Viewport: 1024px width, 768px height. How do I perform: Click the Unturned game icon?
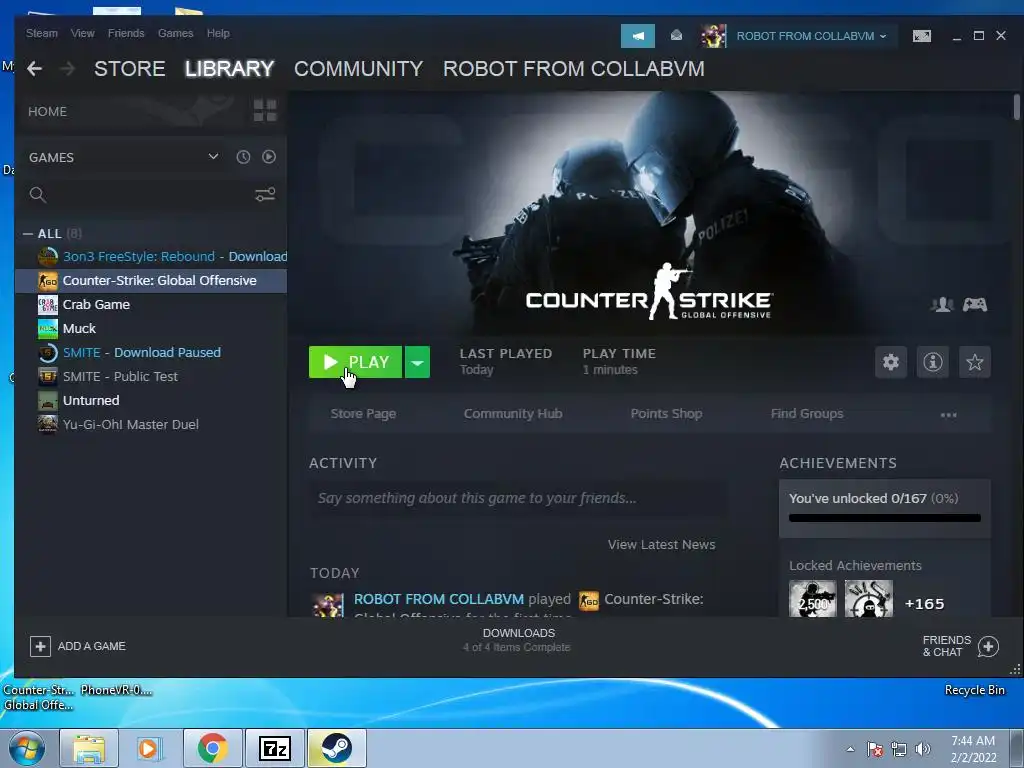(x=48, y=400)
